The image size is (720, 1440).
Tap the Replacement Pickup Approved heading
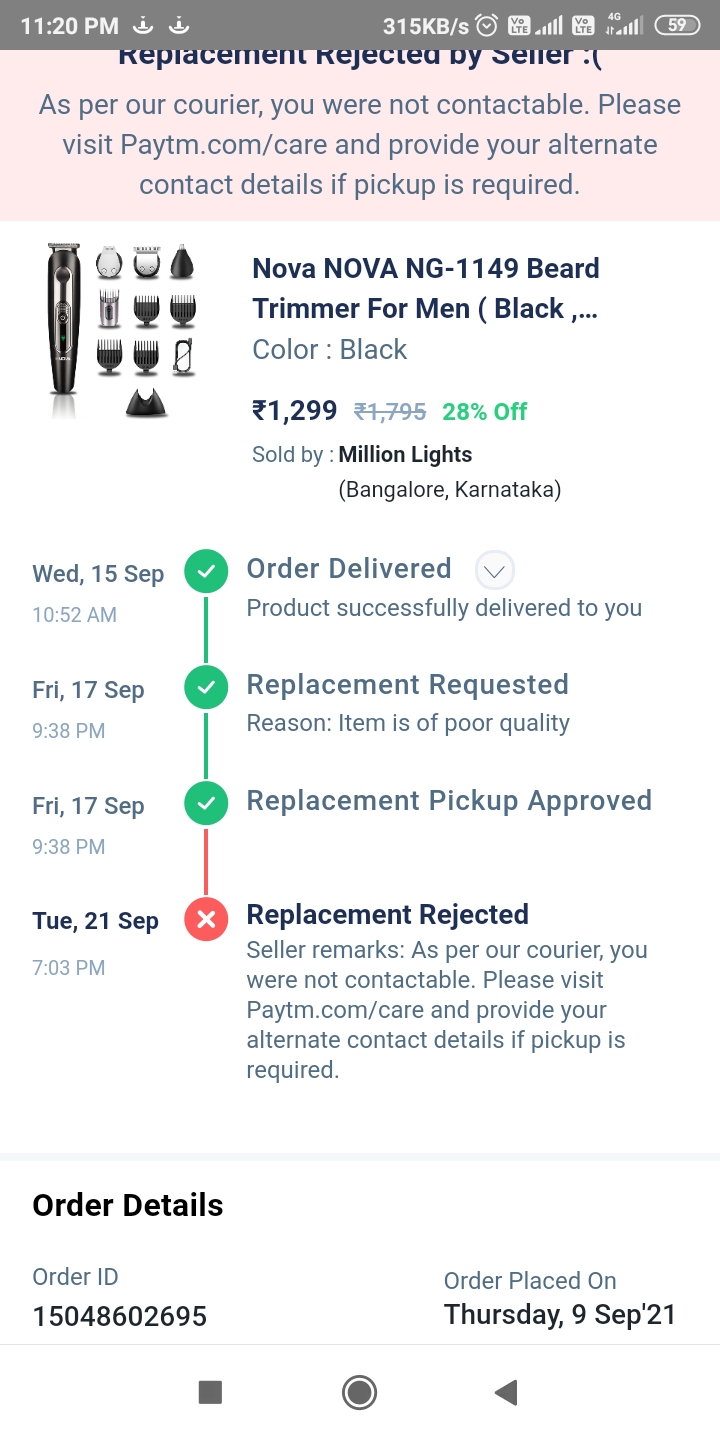click(x=449, y=801)
